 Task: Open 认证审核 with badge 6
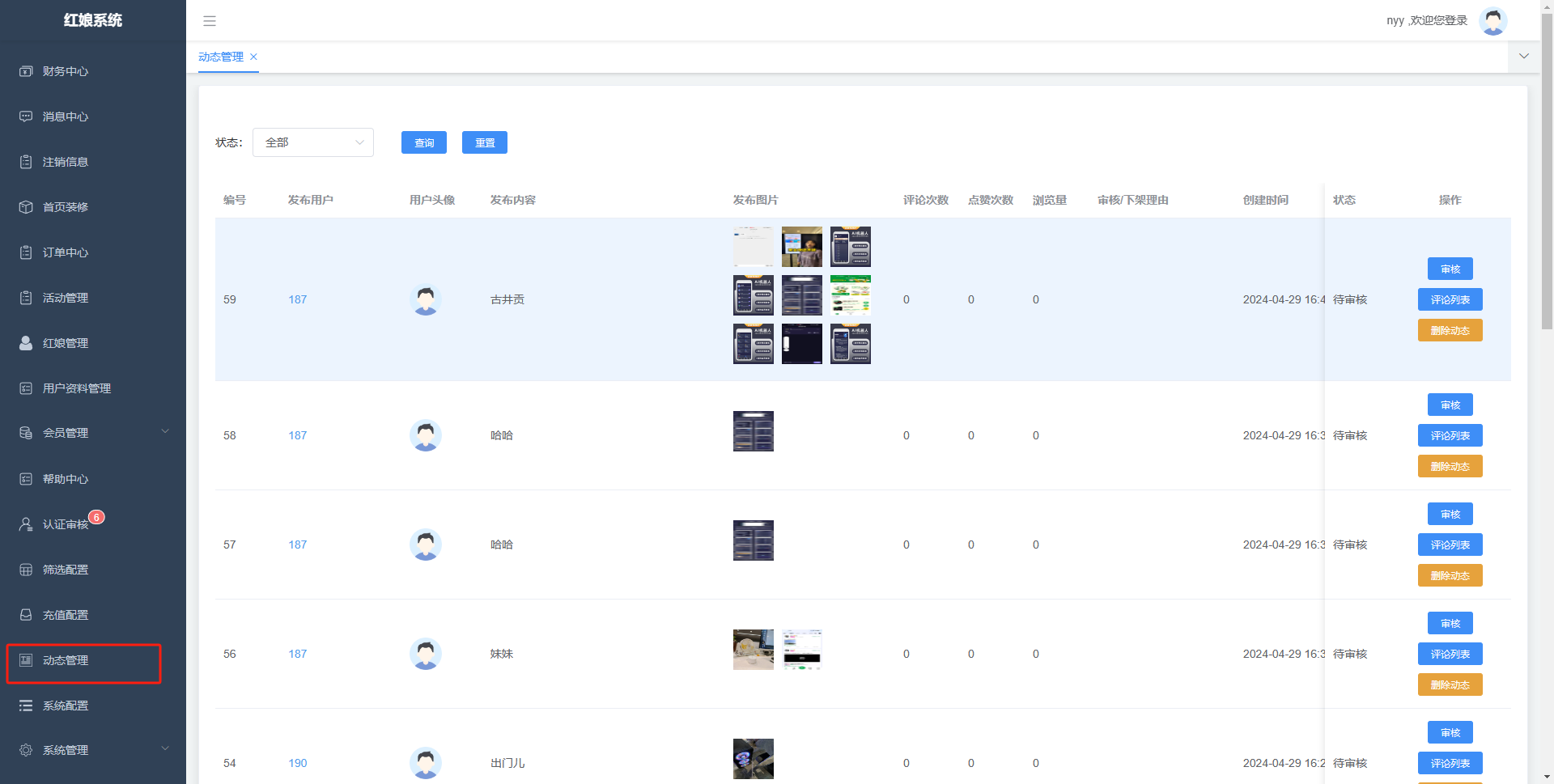coord(66,524)
